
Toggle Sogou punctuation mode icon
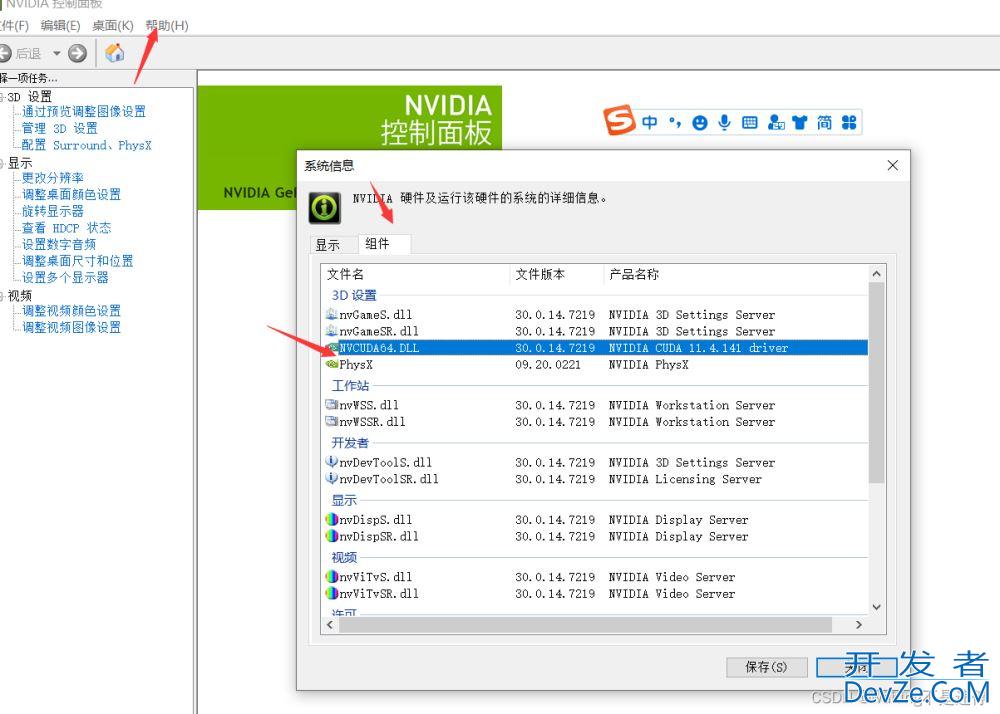tap(675, 122)
